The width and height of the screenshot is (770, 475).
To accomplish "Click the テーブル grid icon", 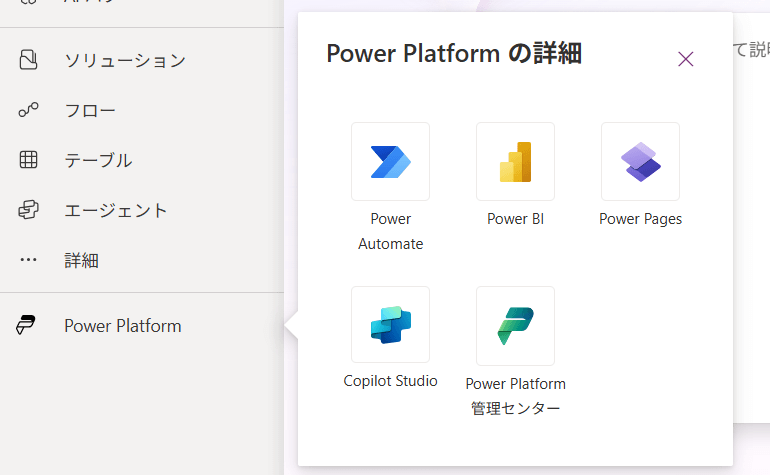I will click(28, 160).
